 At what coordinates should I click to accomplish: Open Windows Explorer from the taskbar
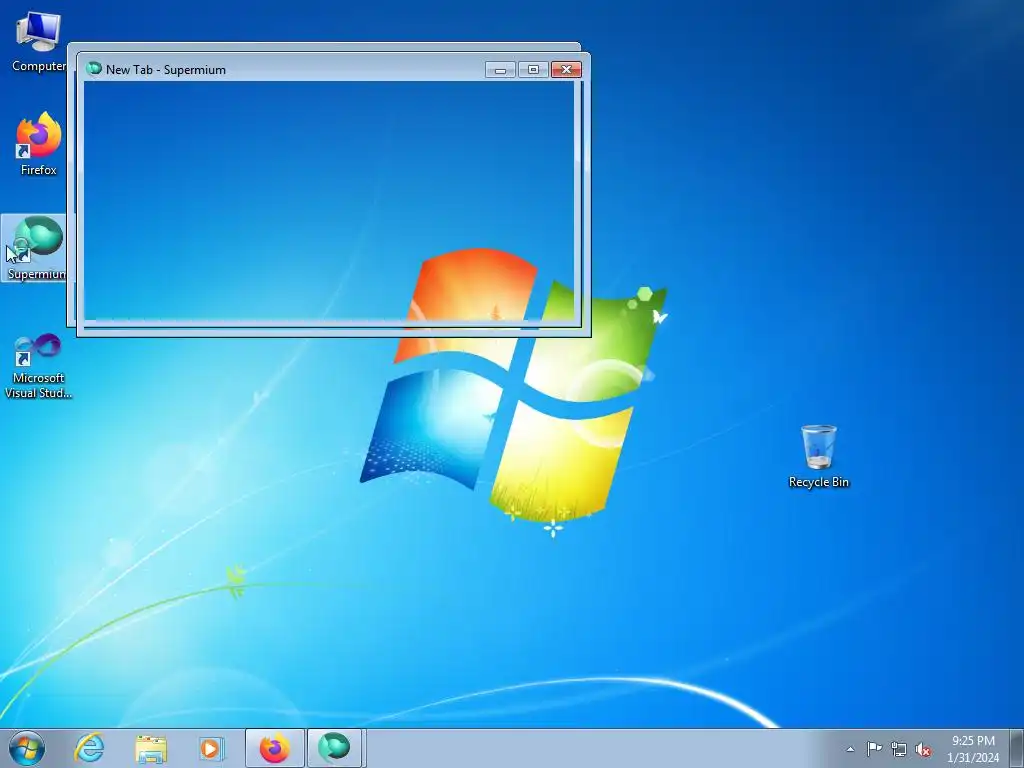151,748
